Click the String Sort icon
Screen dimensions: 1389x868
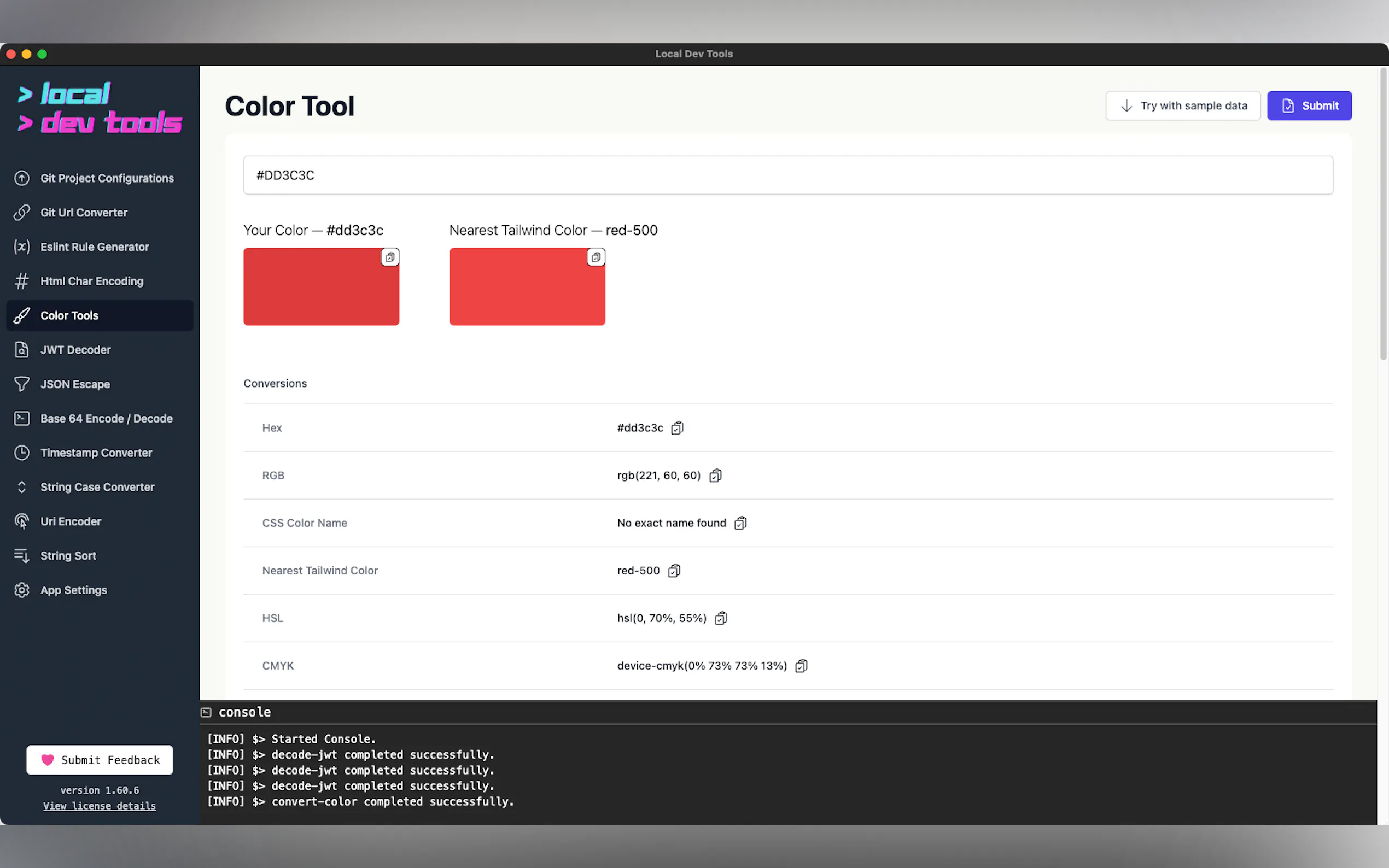tap(22, 556)
